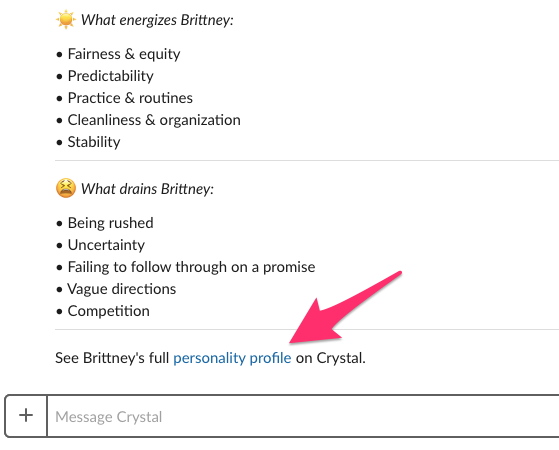Click the 'Practice & routines' list item

point(130,98)
